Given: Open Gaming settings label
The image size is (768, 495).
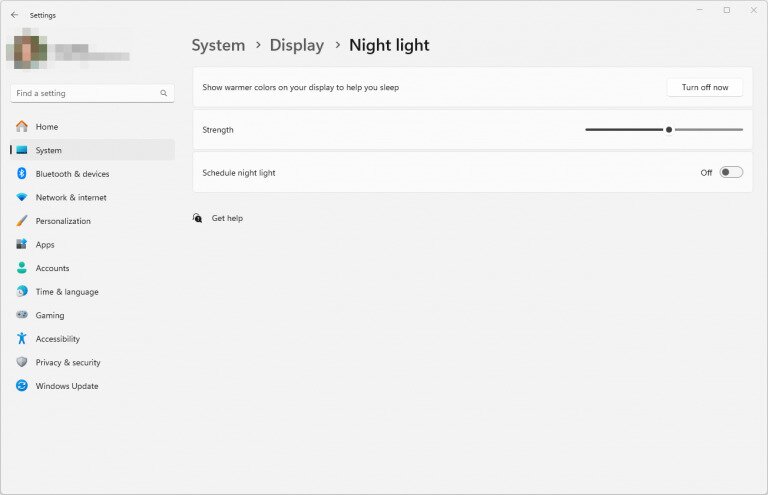Looking at the screenshot, I should click(49, 315).
